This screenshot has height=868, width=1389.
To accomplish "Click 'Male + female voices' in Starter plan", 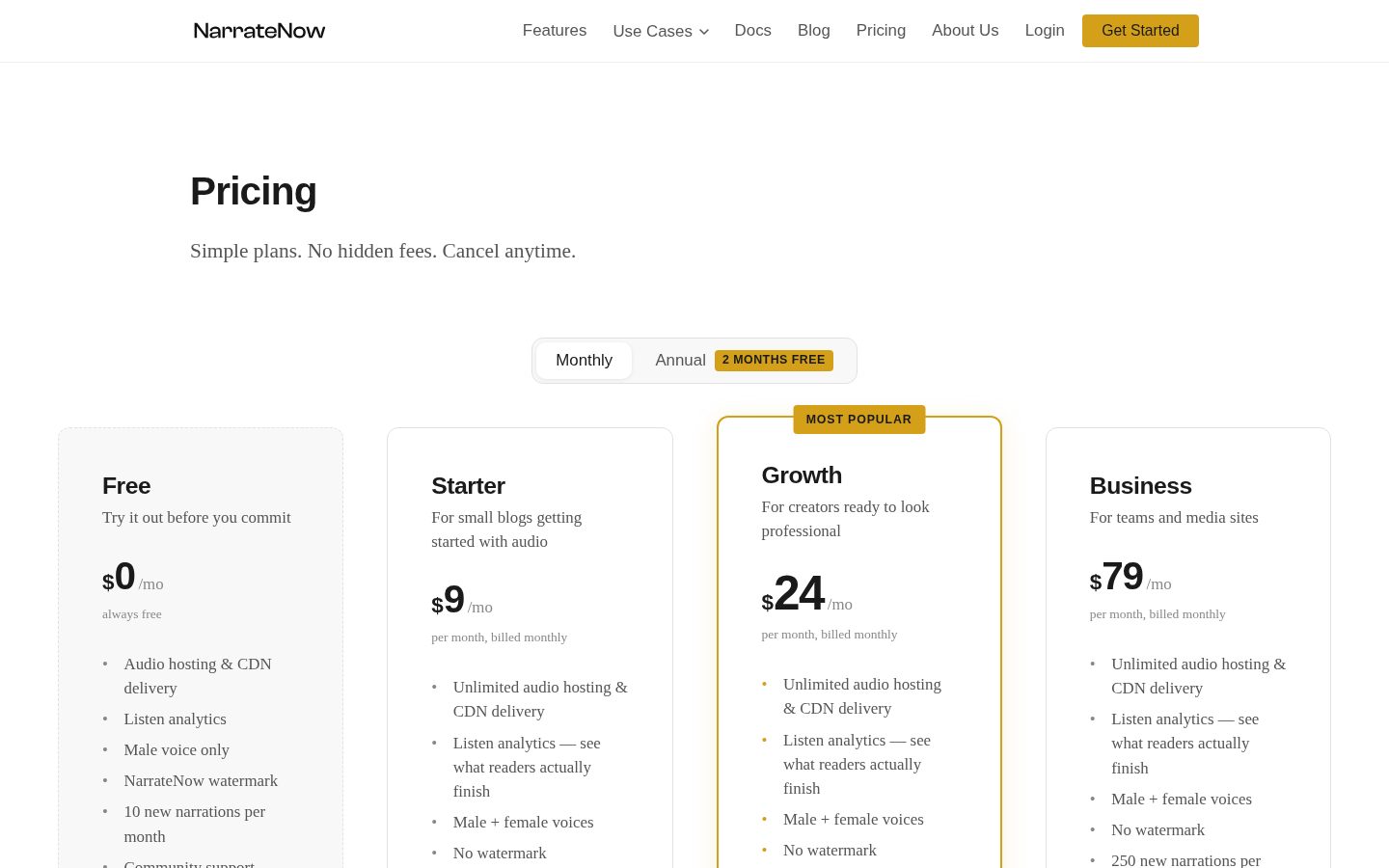I will click(x=523, y=823).
